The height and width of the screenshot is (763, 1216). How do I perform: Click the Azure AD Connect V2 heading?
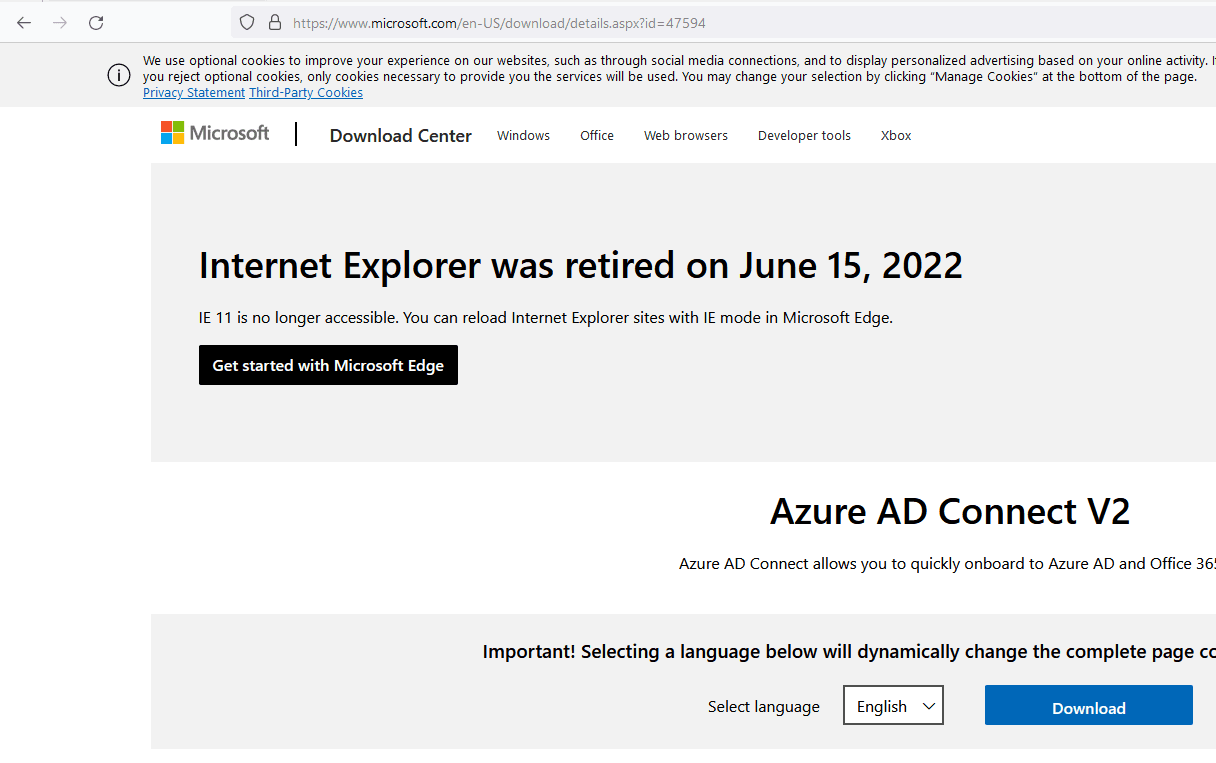pyautogui.click(x=949, y=512)
